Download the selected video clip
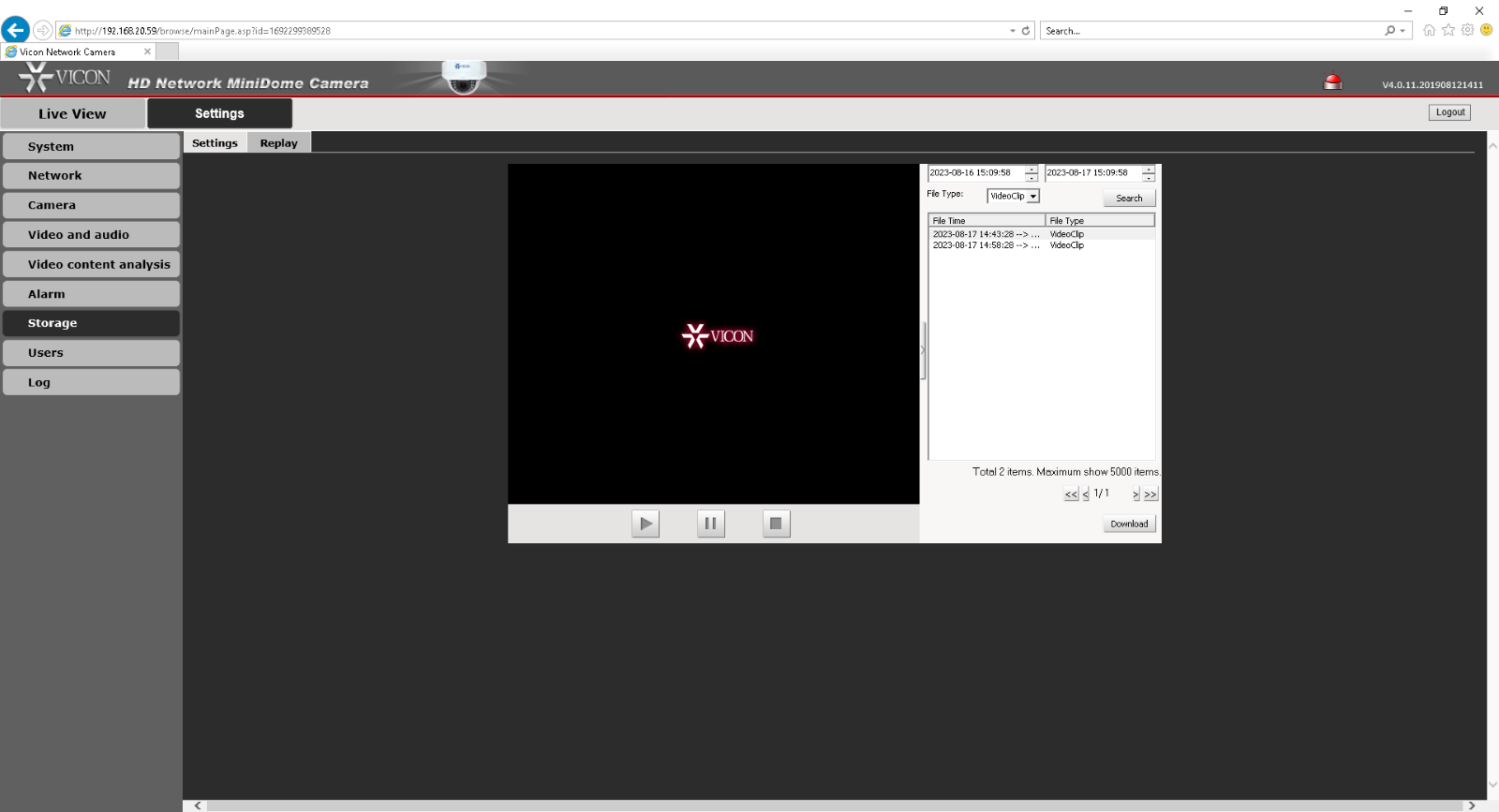Screen dimensions: 1499x812 [x=1129, y=524]
